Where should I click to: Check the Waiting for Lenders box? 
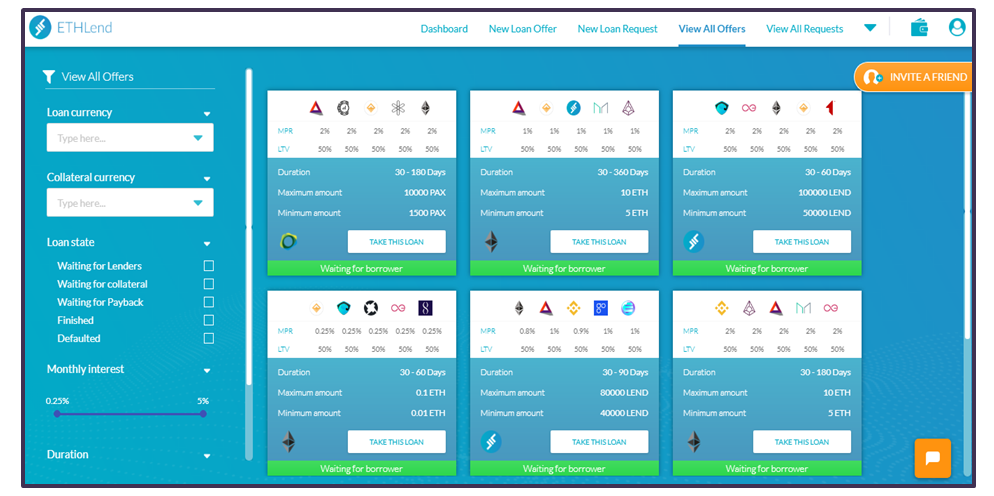(x=209, y=266)
